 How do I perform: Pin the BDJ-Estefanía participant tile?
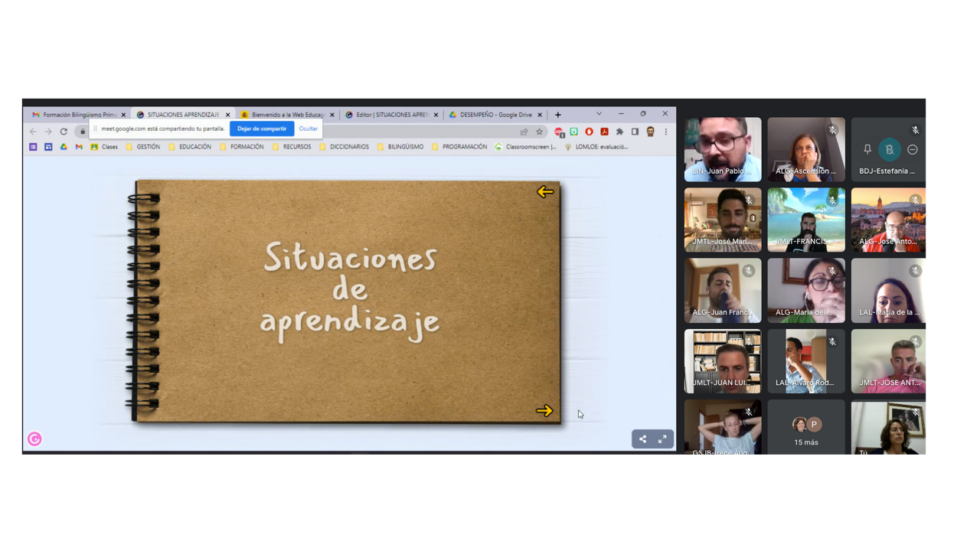pos(867,149)
